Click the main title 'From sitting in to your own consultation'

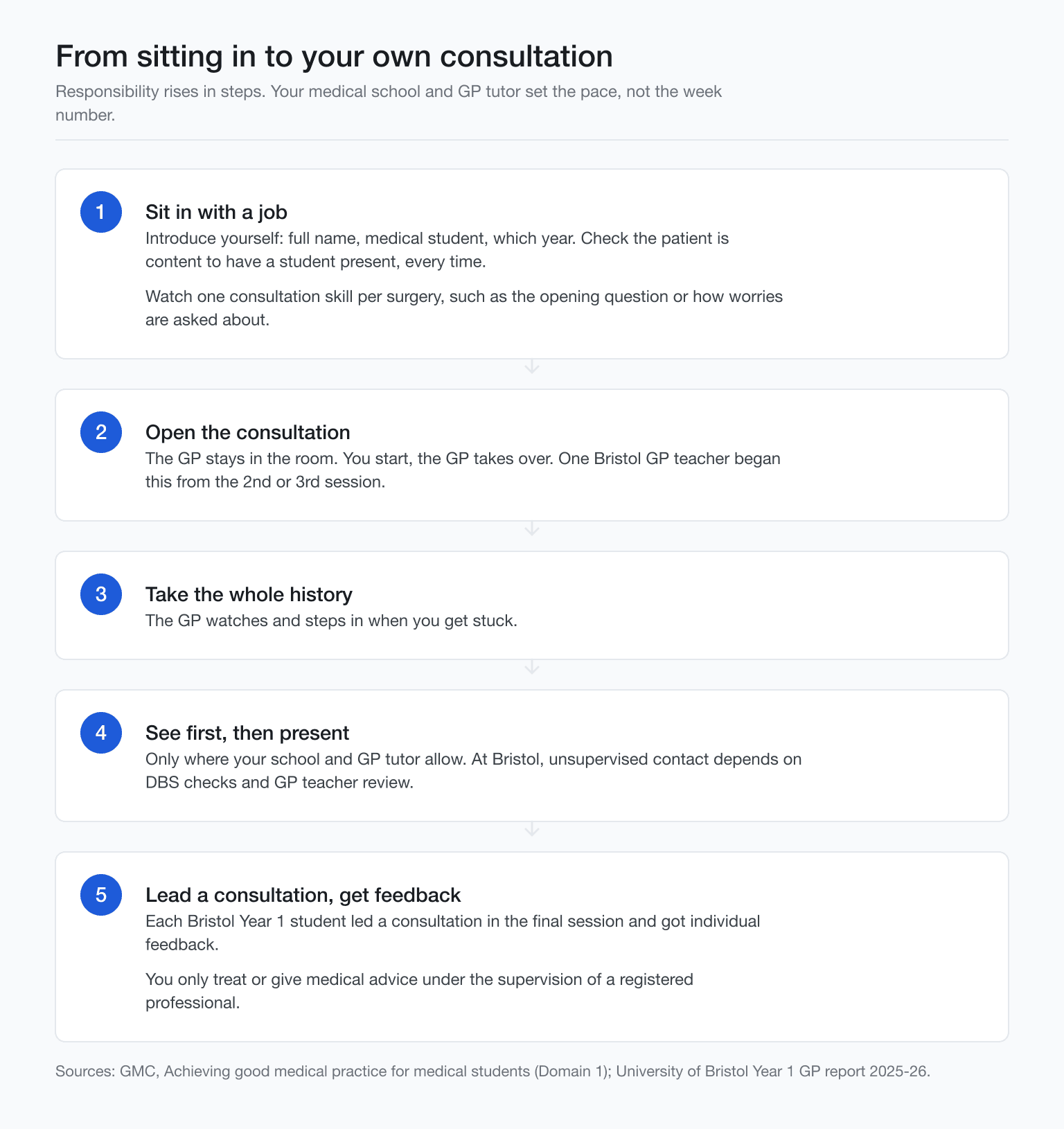(x=334, y=56)
